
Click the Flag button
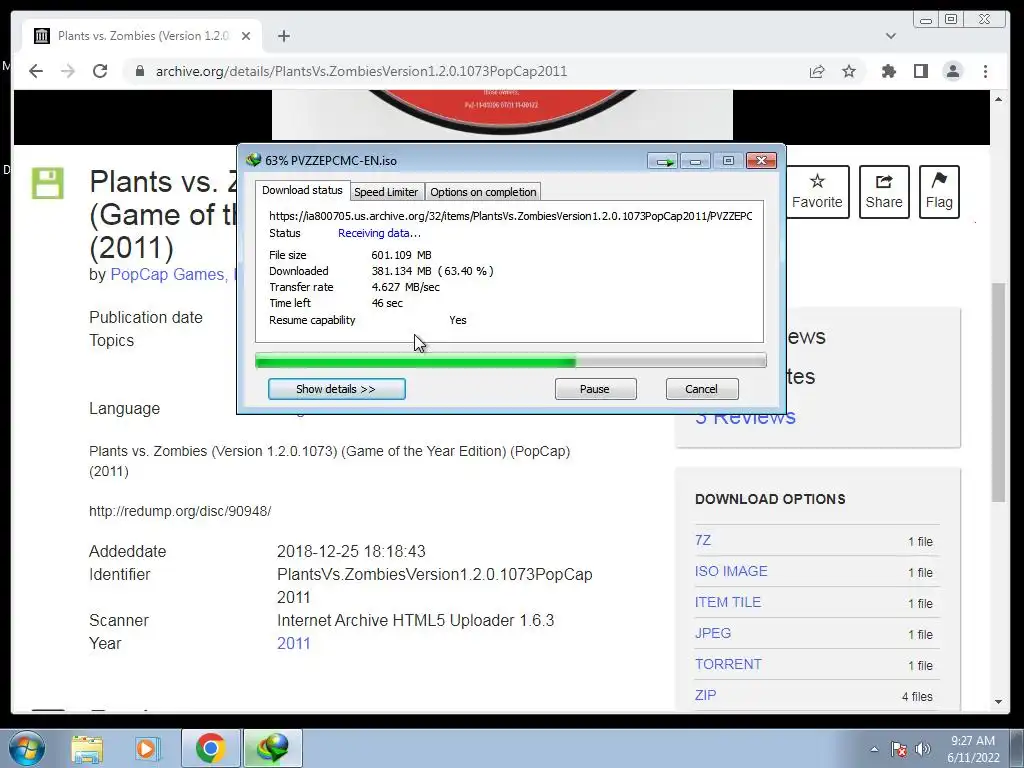(939, 191)
